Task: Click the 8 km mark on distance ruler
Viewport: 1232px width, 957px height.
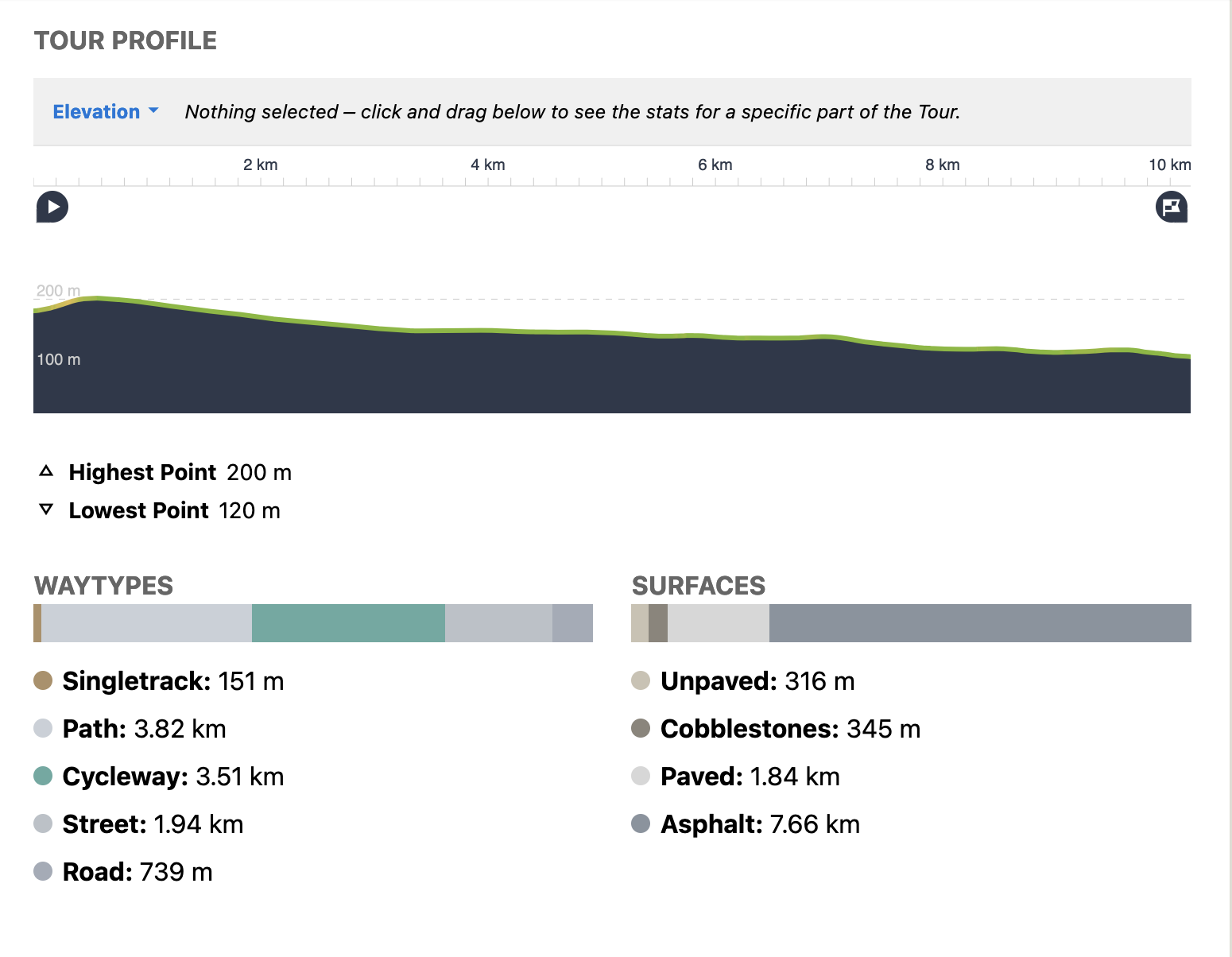Action: [x=943, y=166]
